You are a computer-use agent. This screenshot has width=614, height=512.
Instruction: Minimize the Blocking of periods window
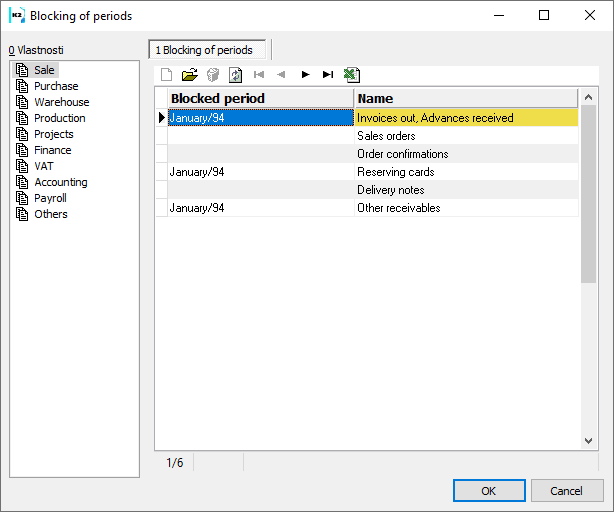[499, 16]
